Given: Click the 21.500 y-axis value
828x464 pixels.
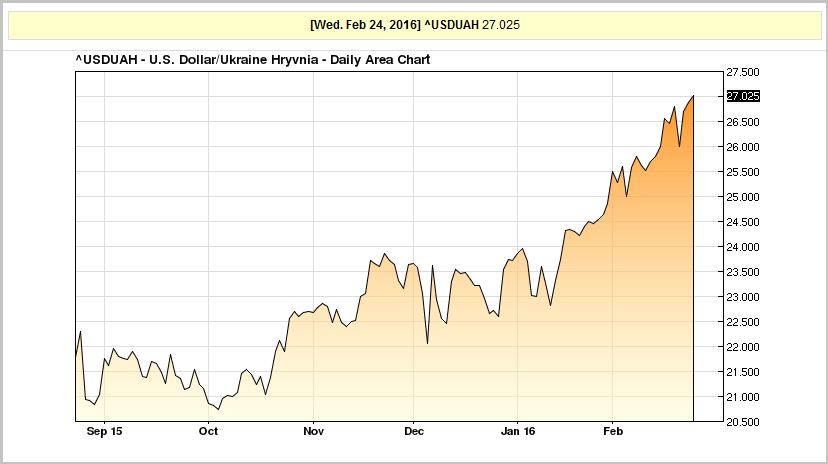Looking at the screenshot, I should click(x=743, y=372).
